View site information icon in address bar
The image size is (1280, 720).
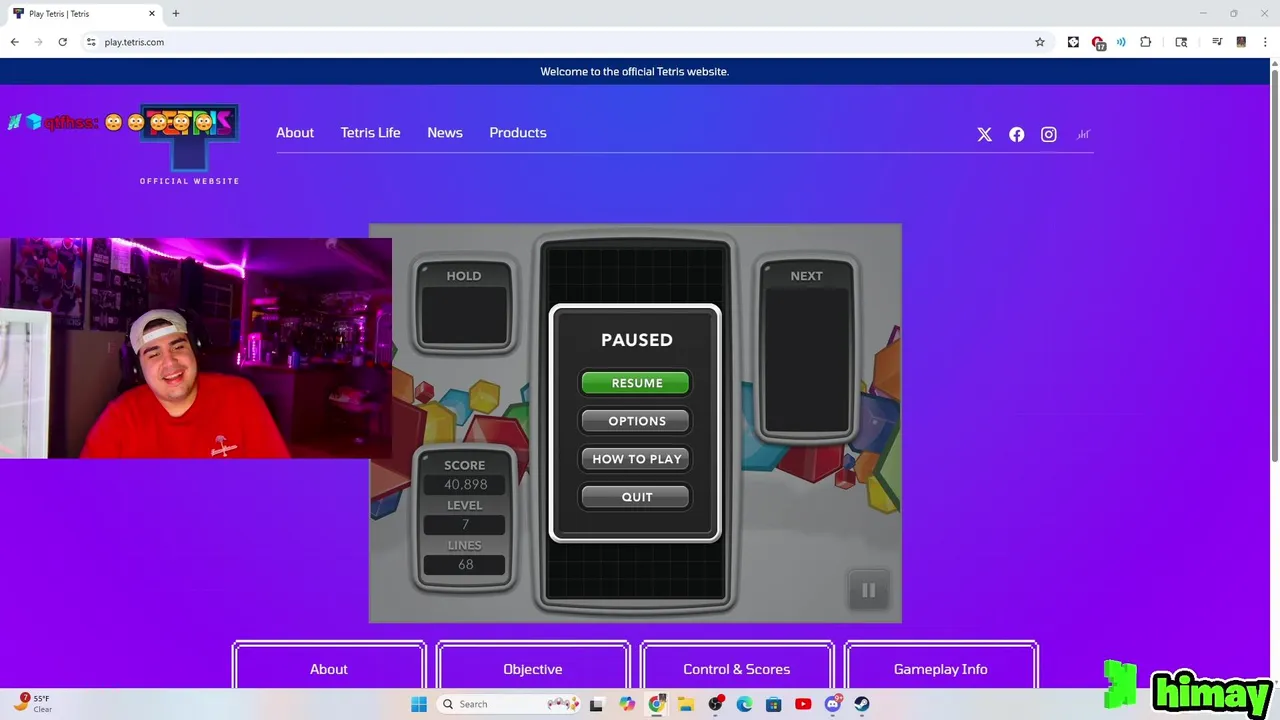[x=91, y=42]
